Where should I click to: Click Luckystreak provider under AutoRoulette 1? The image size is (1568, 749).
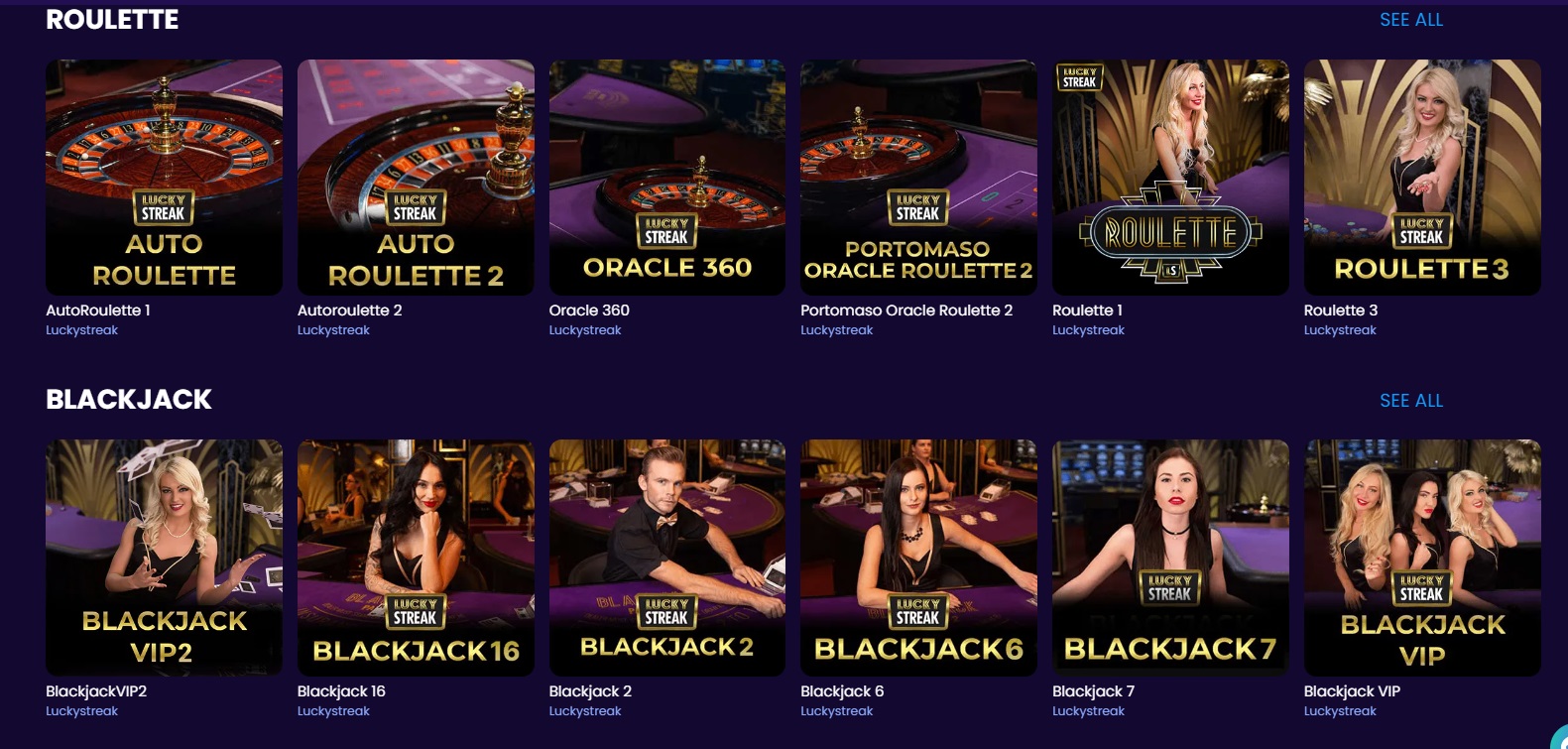81,330
